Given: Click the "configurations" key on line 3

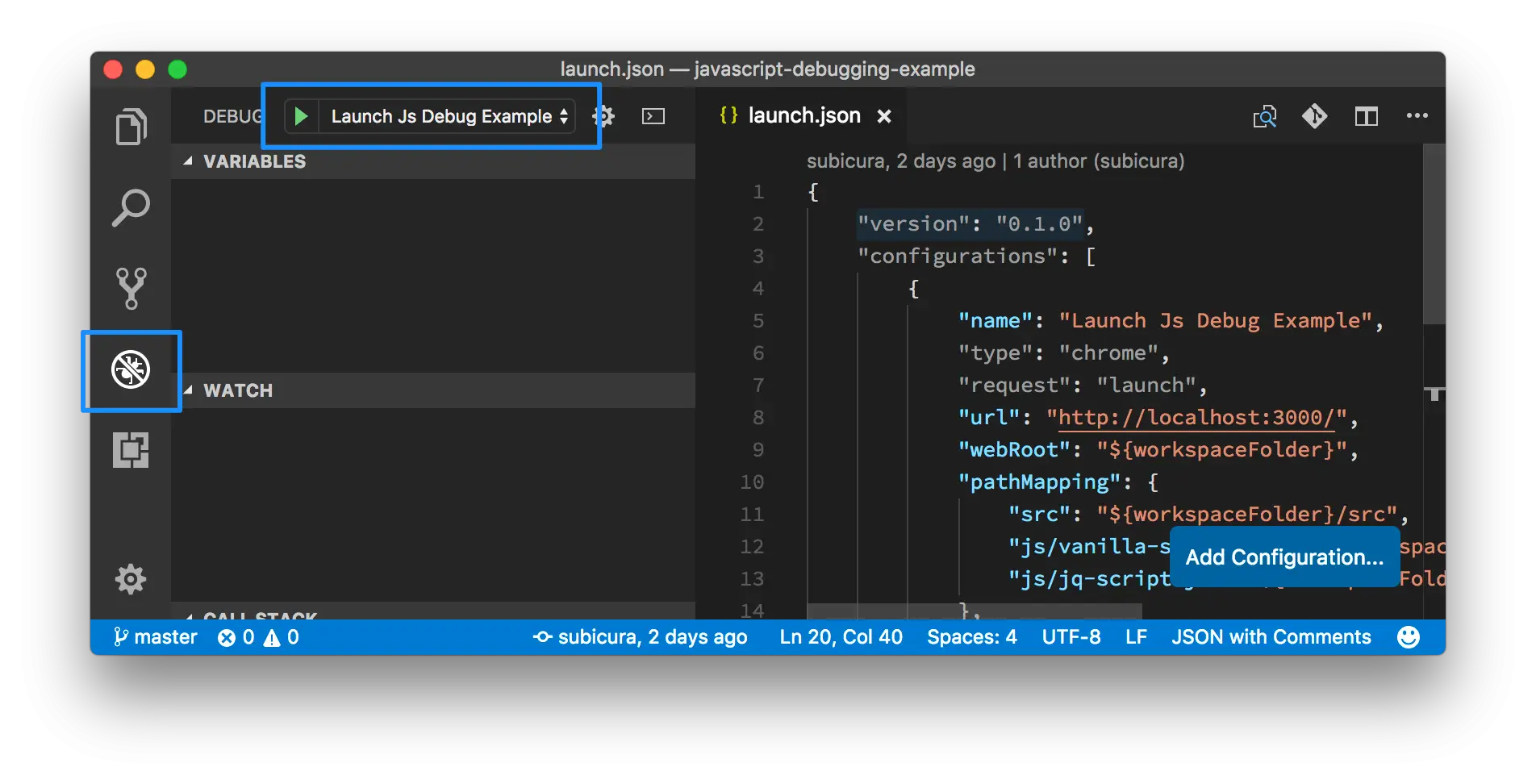Looking at the screenshot, I should 957,256.
